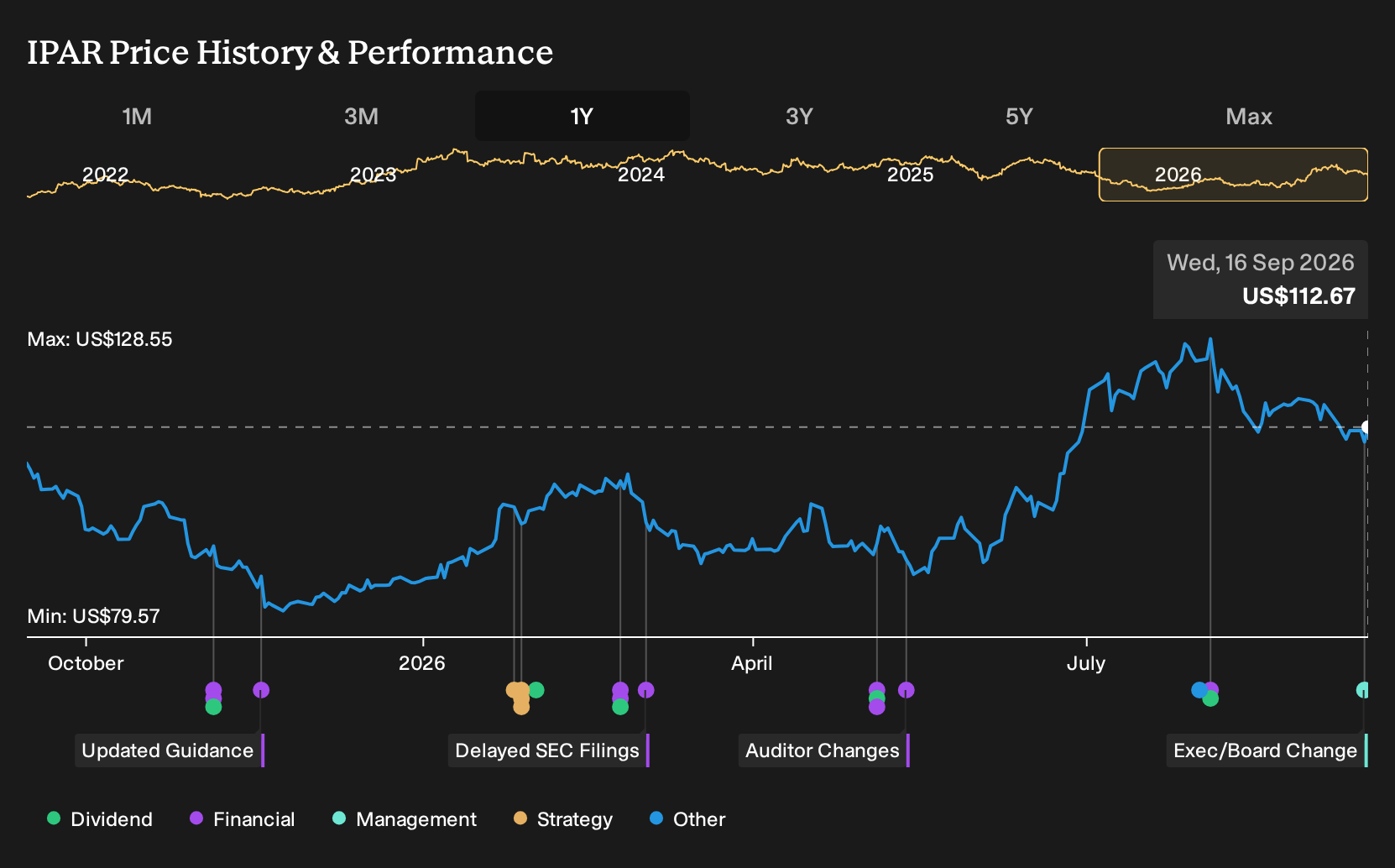Switch chart to 3Y range
Image resolution: width=1395 pixels, height=868 pixels.
coord(799,116)
